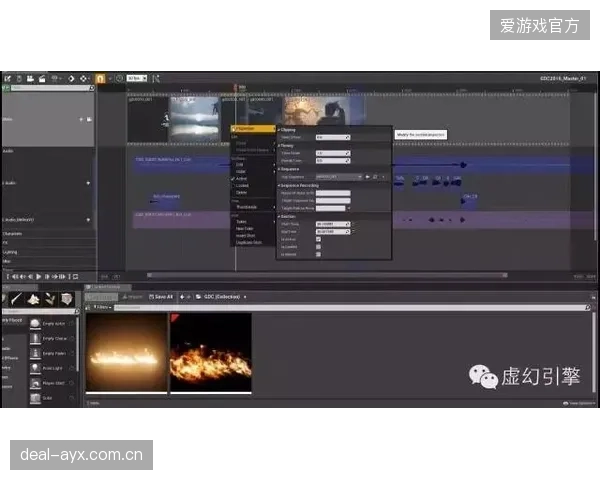Toggle the Active context menu entry
The image size is (600, 480).
[253, 179]
